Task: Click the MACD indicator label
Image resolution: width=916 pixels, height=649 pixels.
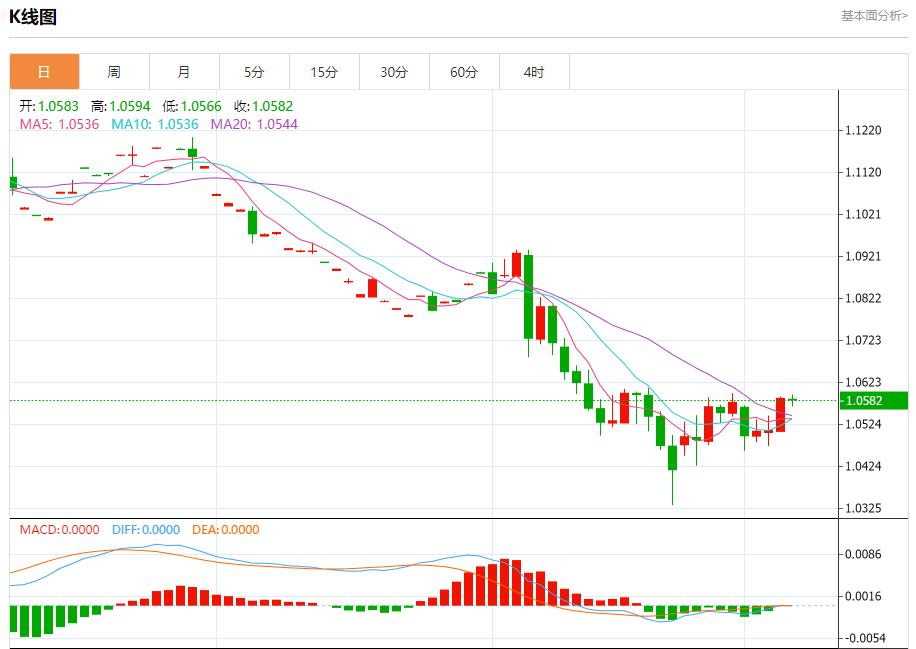Action: click(x=47, y=530)
